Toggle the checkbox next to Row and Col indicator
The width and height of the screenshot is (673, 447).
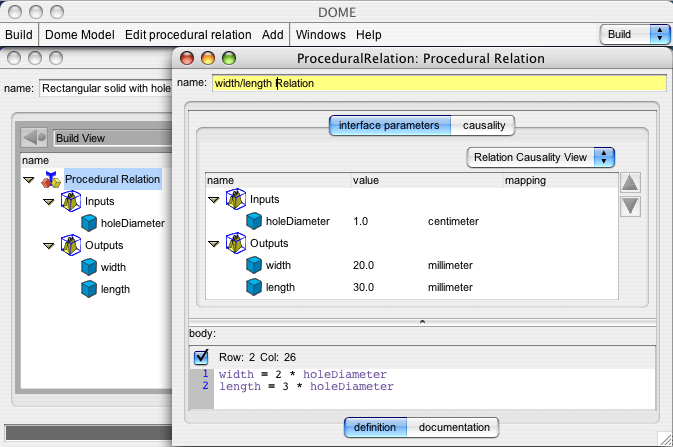tap(201, 357)
